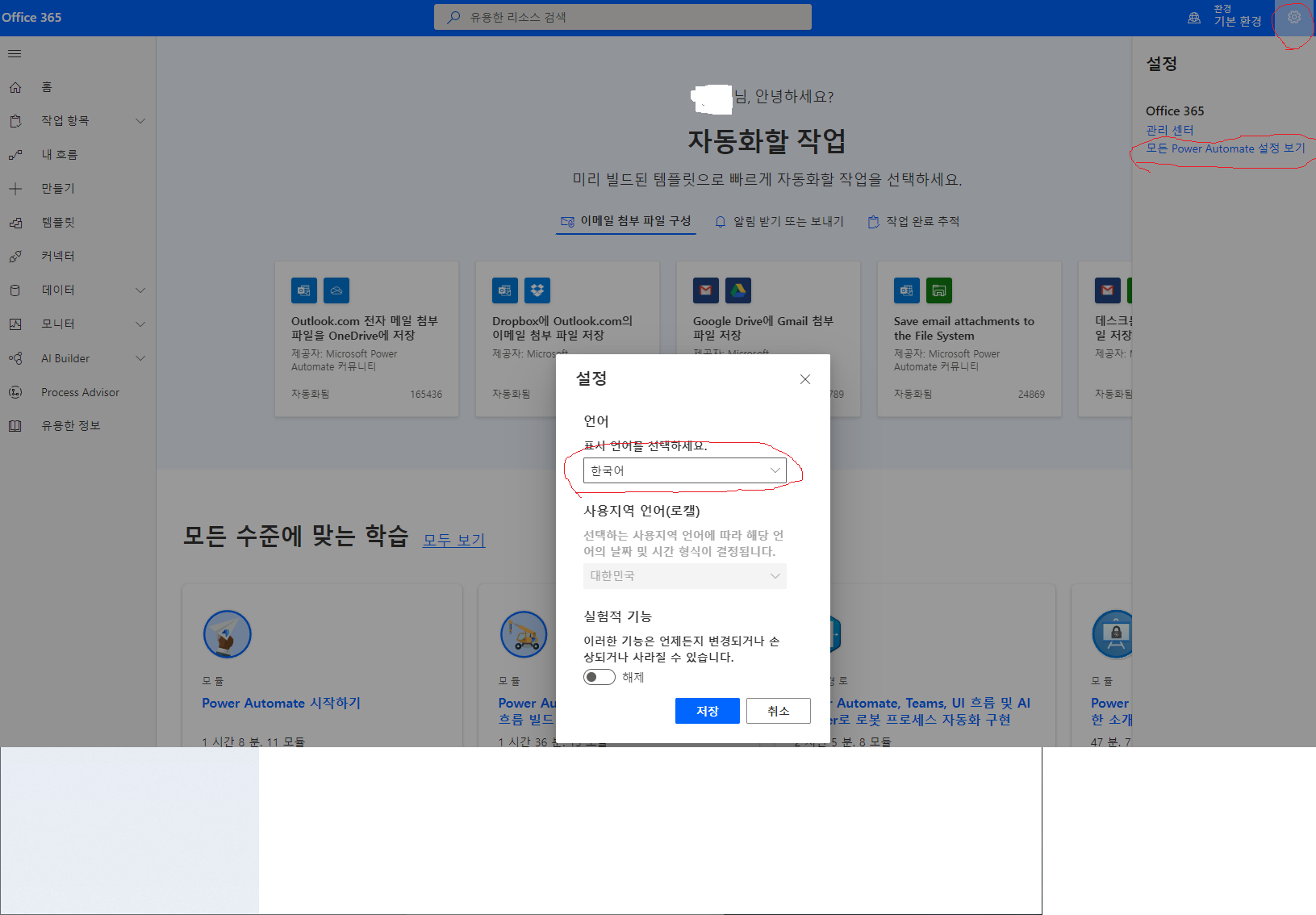
Task: Click the search magnifier icon
Action: point(454,17)
